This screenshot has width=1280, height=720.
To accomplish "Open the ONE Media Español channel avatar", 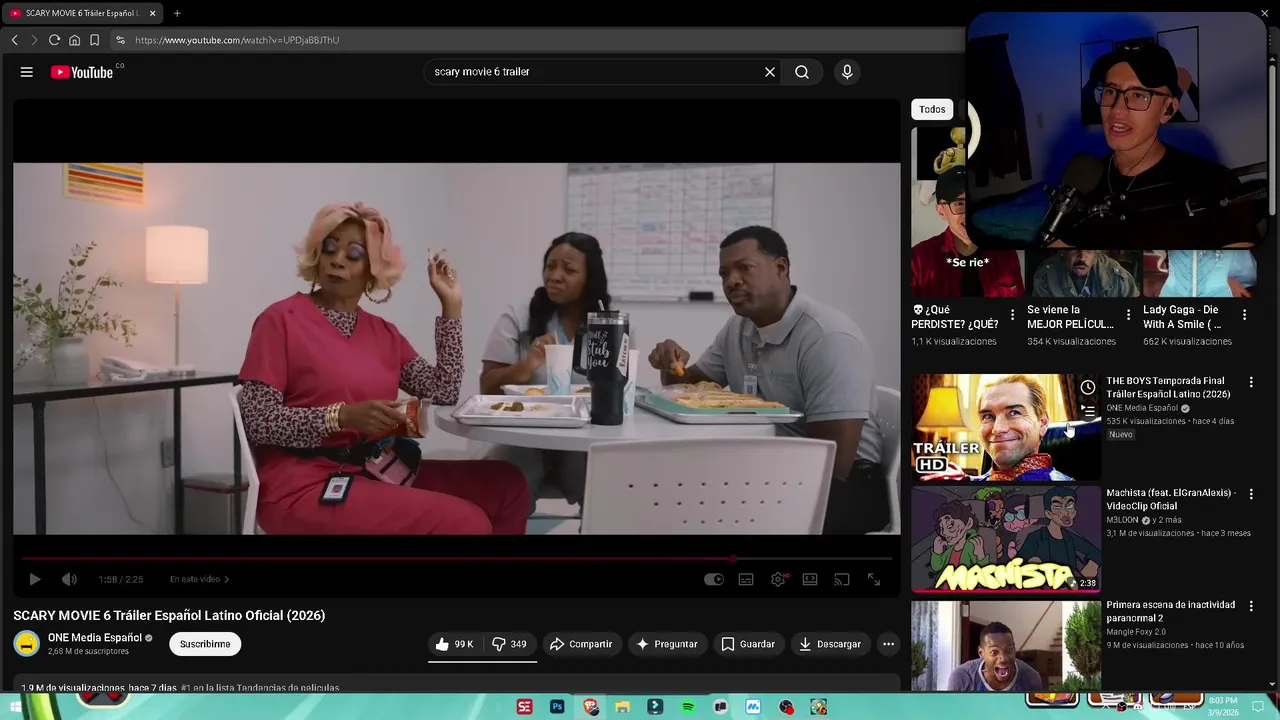I will (x=27, y=644).
